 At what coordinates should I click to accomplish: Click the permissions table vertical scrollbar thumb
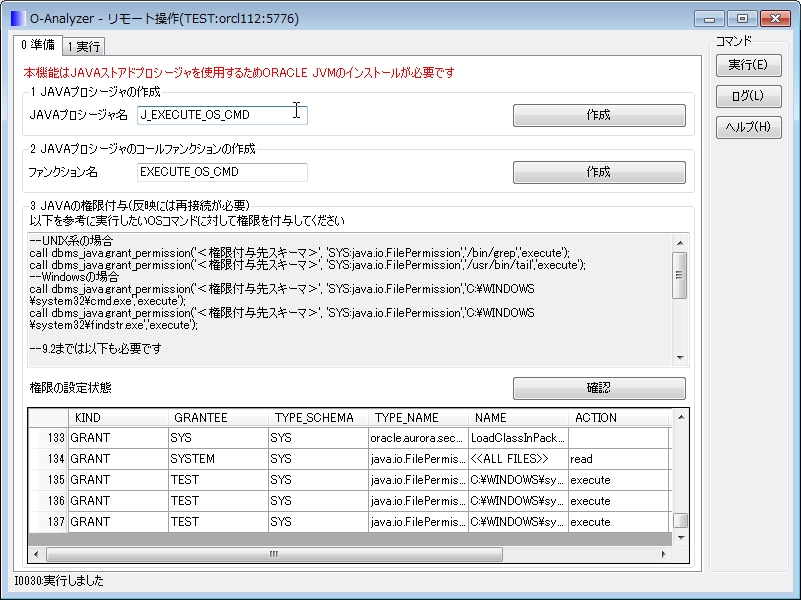point(681,521)
